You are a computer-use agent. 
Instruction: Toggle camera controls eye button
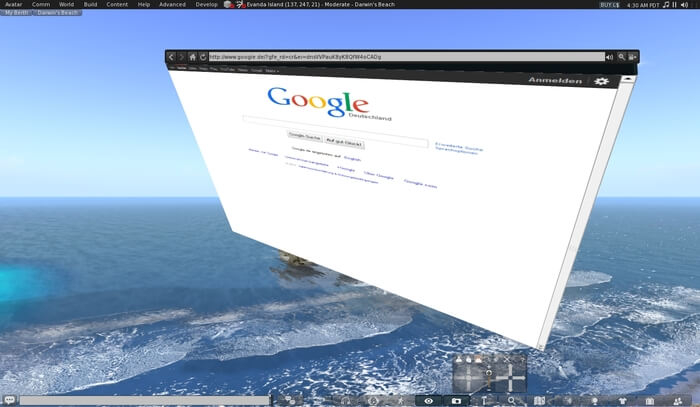pos(429,401)
